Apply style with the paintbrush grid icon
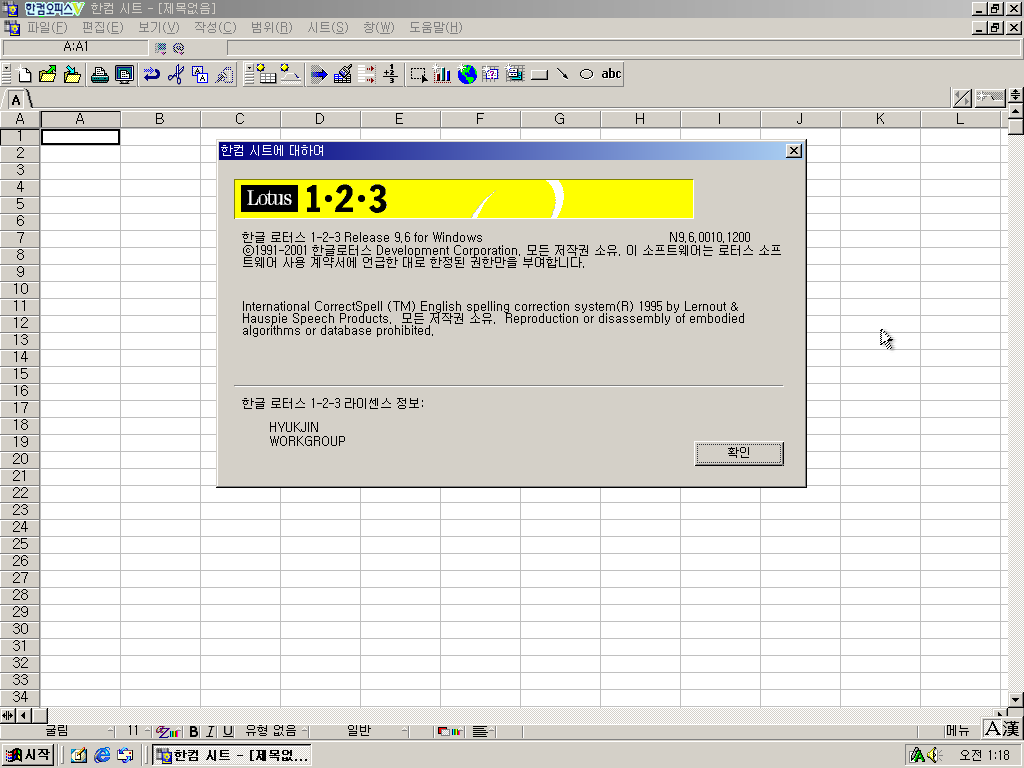The width and height of the screenshot is (1024, 768). point(343,74)
